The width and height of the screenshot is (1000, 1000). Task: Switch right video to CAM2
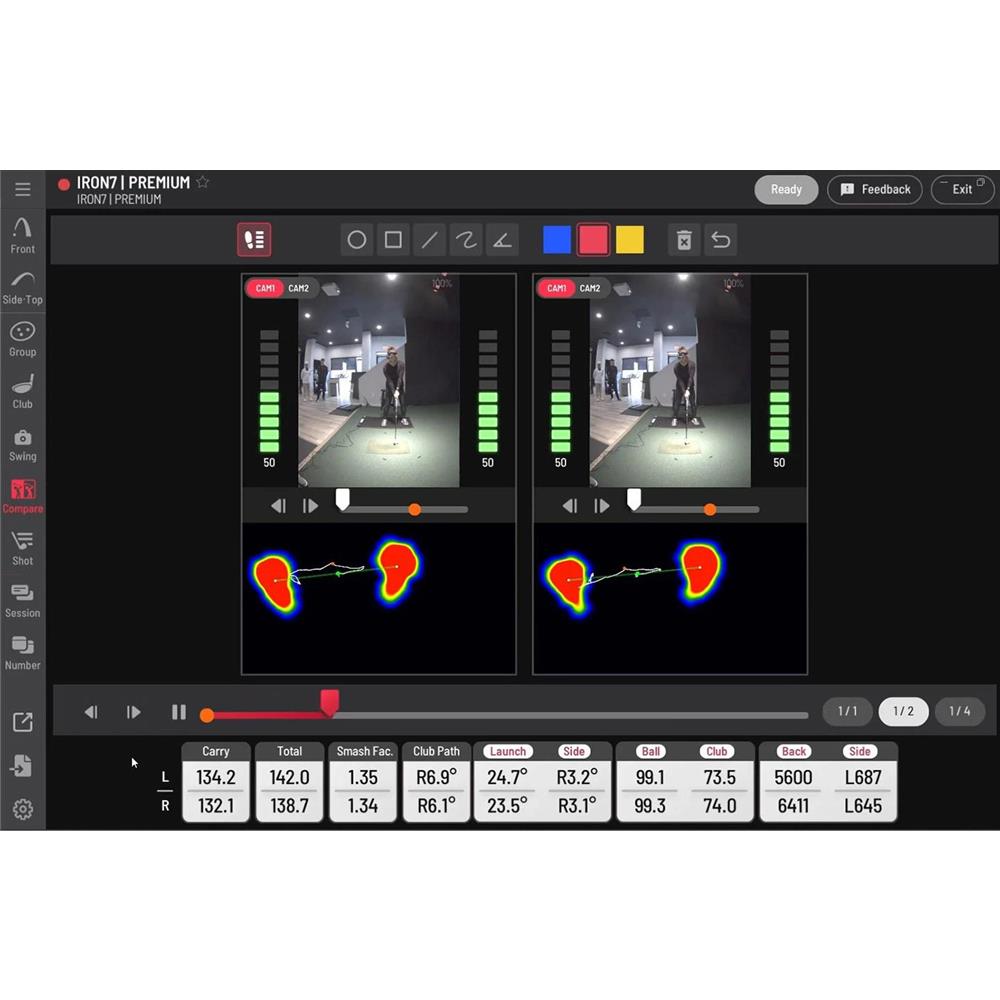pyautogui.click(x=590, y=288)
